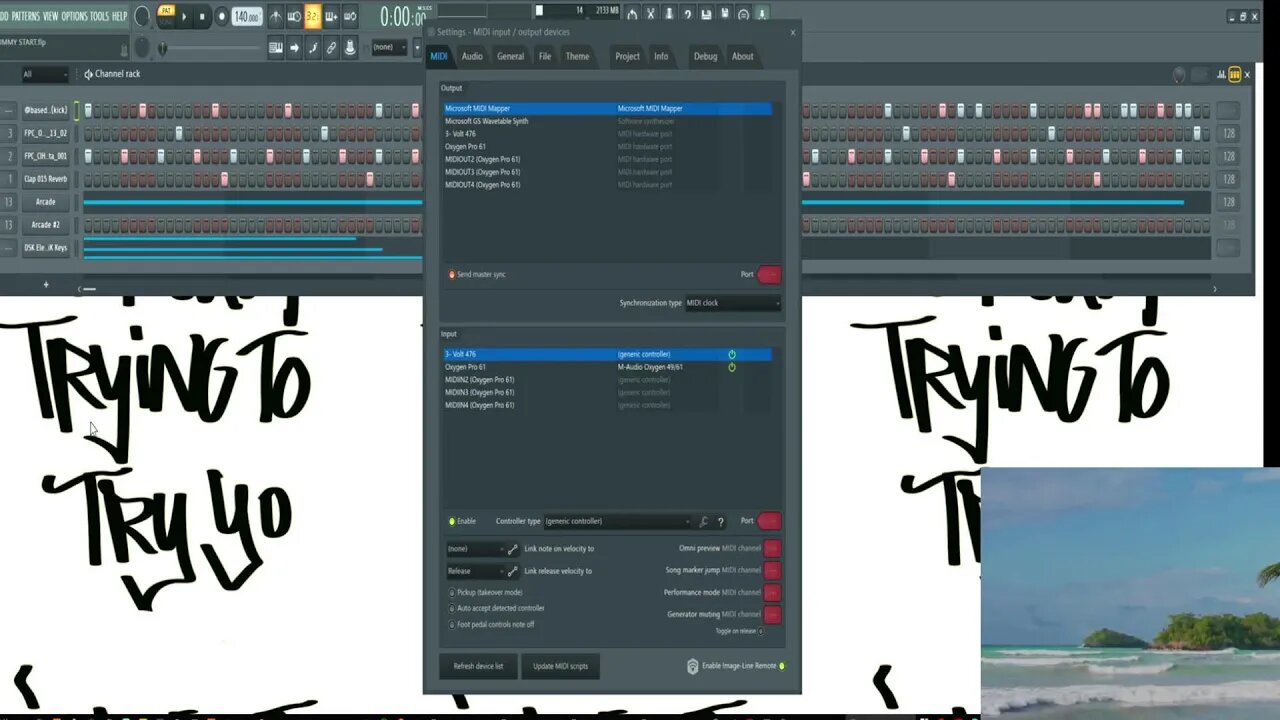Click the render/export toolbar icon
1280x720 pixels.
click(725, 15)
